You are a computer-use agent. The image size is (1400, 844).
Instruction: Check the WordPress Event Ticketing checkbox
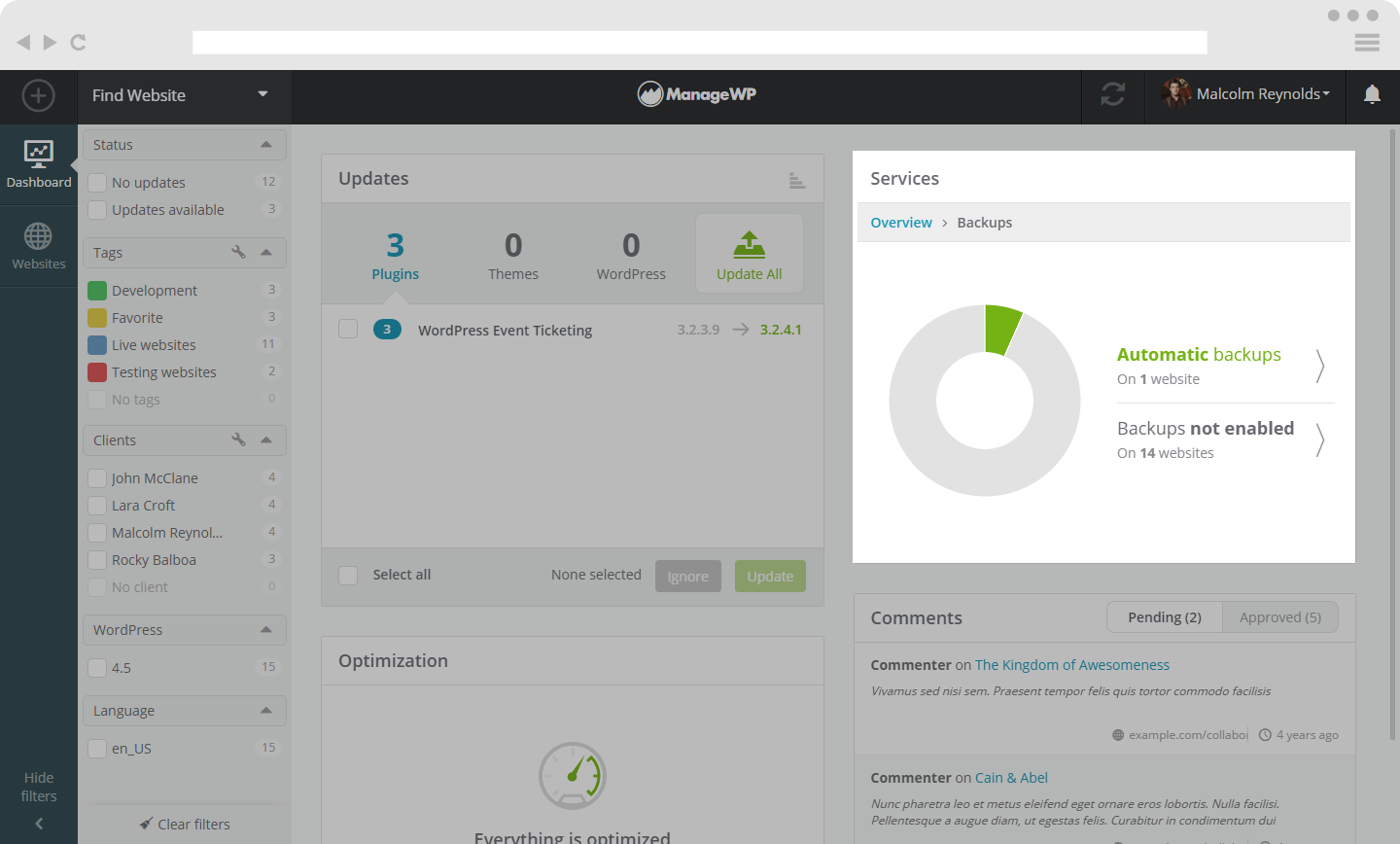click(x=348, y=329)
